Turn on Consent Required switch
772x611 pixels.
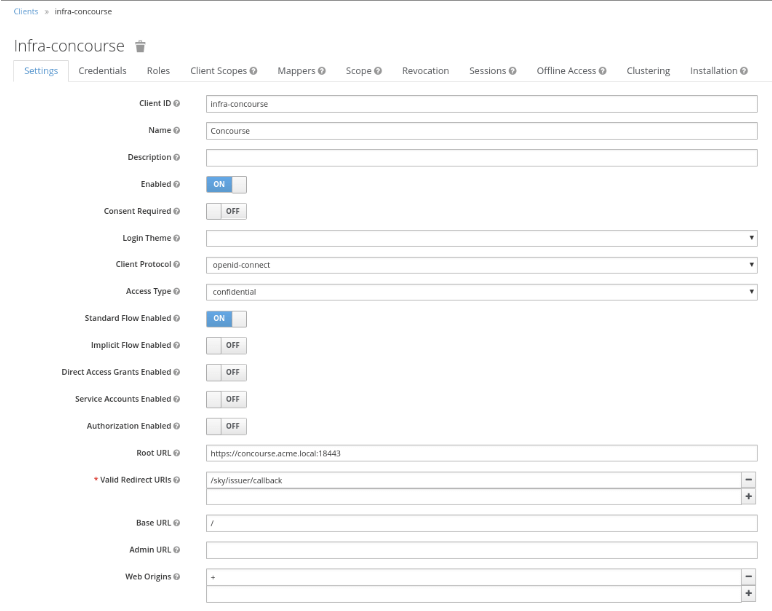point(226,211)
